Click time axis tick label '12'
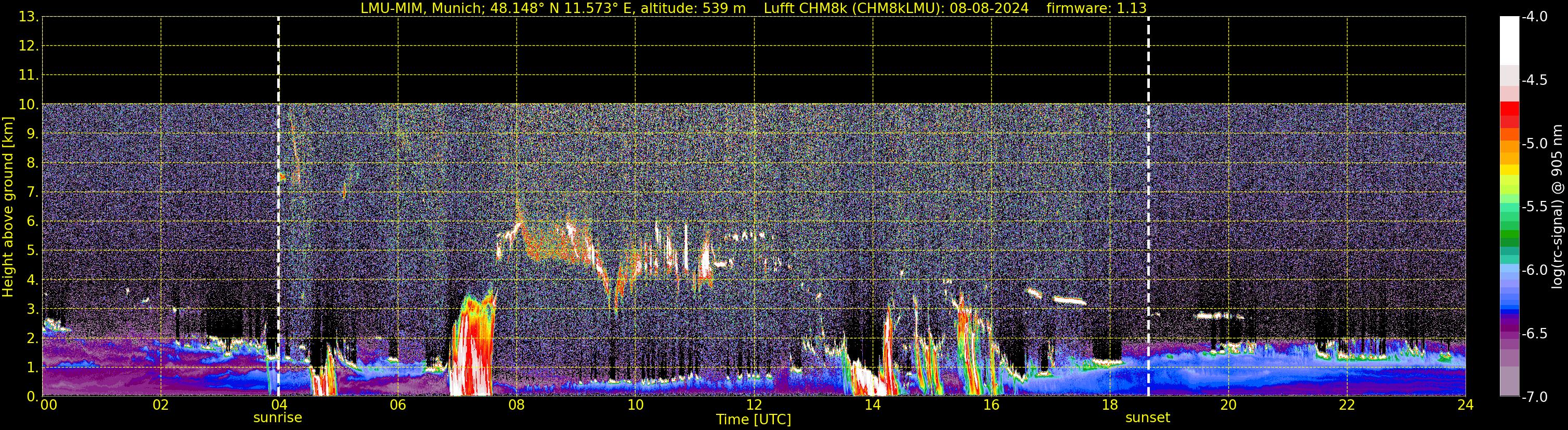The image size is (1568, 430). [754, 405]
